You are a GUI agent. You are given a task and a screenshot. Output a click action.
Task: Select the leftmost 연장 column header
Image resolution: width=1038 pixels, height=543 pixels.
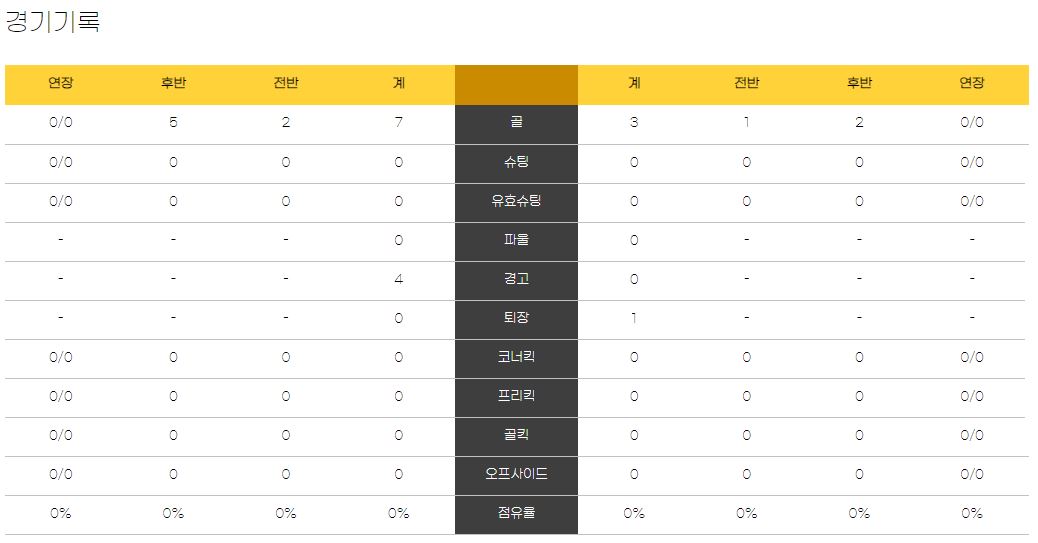click(61, 83)
